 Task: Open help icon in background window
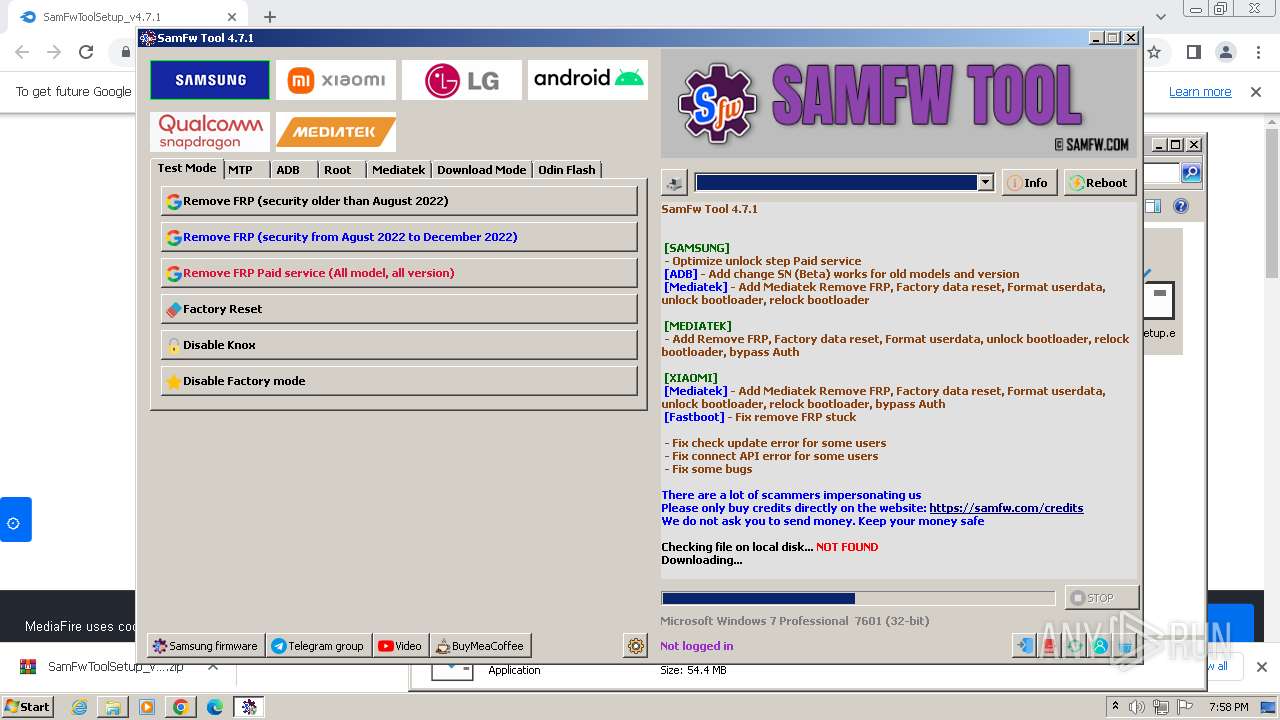click(x=1181, y=206)
